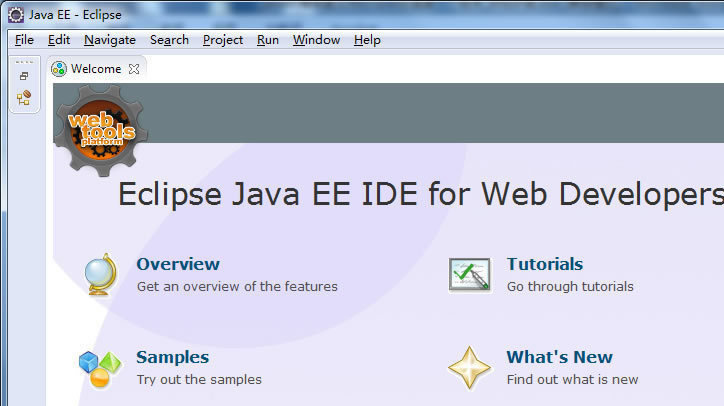Open the Edit menu

59,40
